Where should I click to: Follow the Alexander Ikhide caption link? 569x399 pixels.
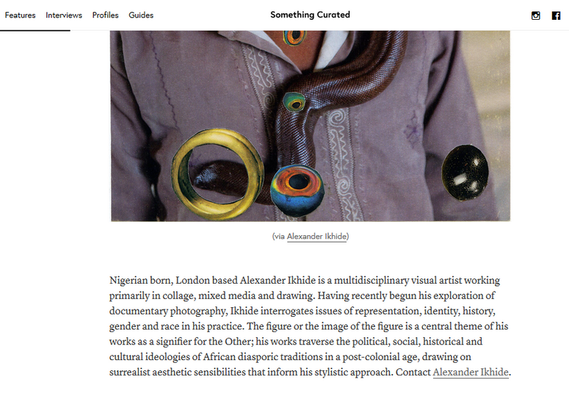click(x=317, y=236)
